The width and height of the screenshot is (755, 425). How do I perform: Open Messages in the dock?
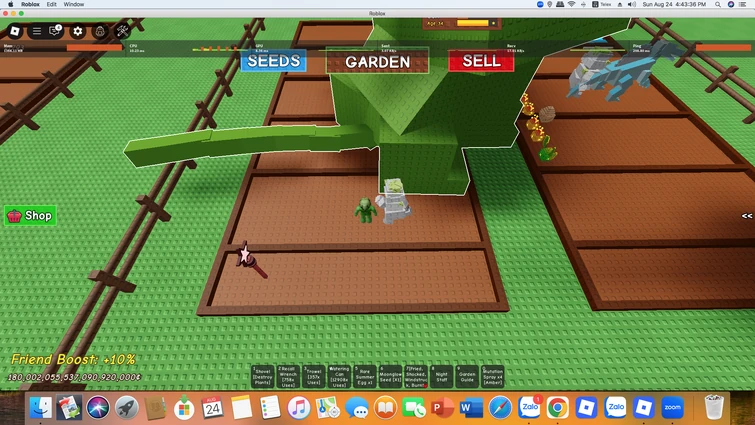pos(356,408)
